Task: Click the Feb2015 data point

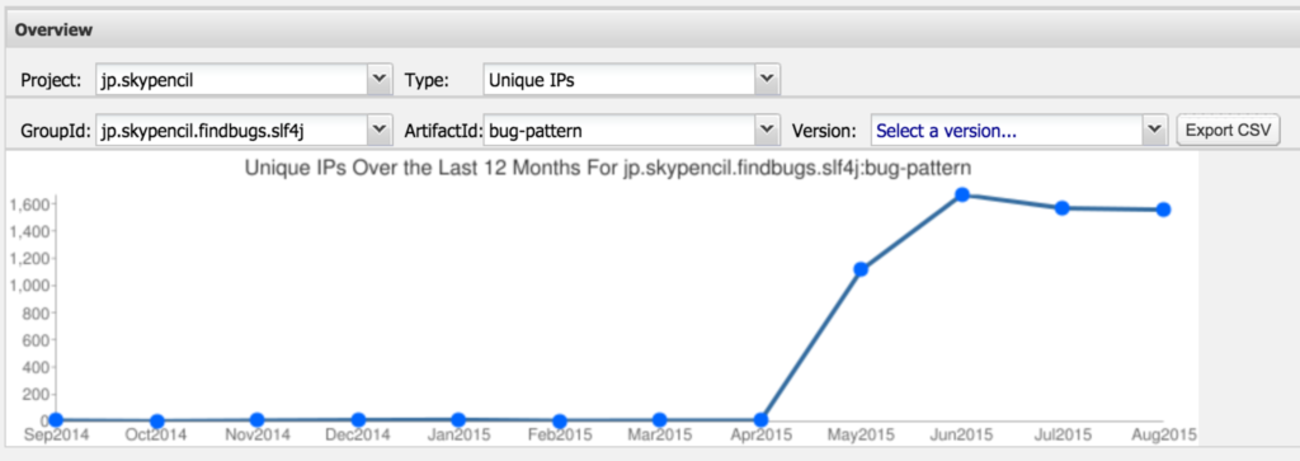Action: coord(559,421)
